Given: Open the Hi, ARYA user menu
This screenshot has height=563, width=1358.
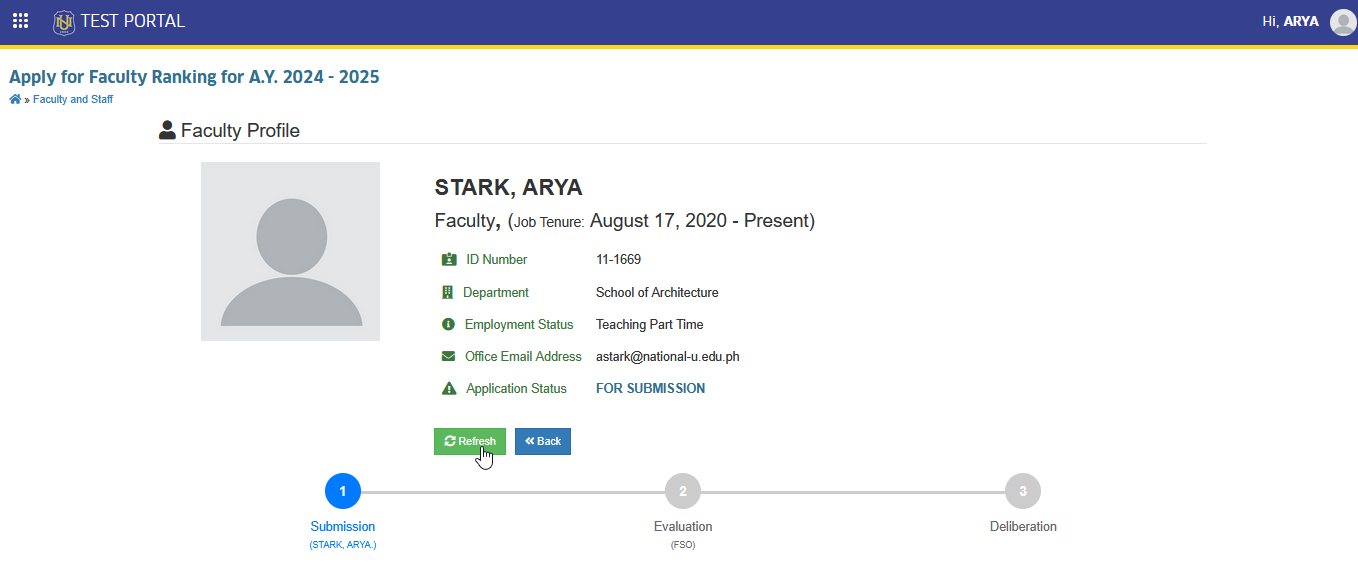Looking at the screenshot, I should coord(1291,21).
